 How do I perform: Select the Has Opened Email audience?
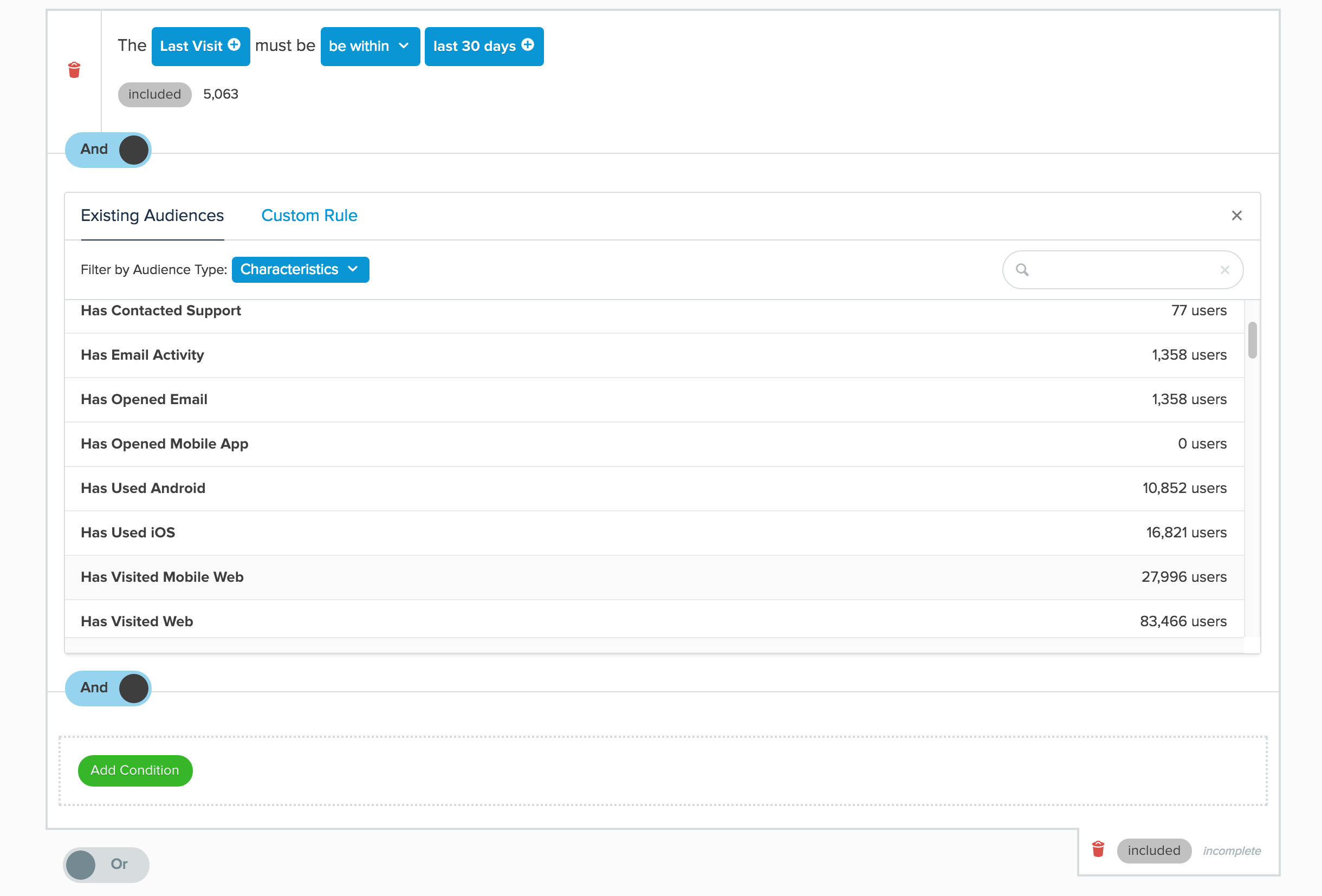tap(654, 400)
